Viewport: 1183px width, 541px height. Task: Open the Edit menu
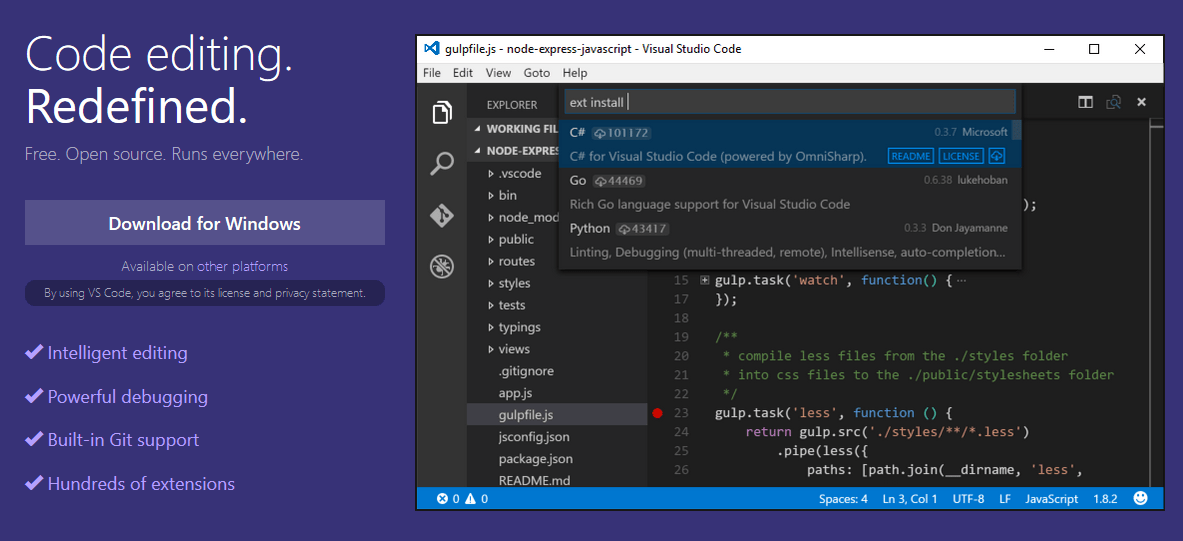pyautogui.click(x=462, y=73)
